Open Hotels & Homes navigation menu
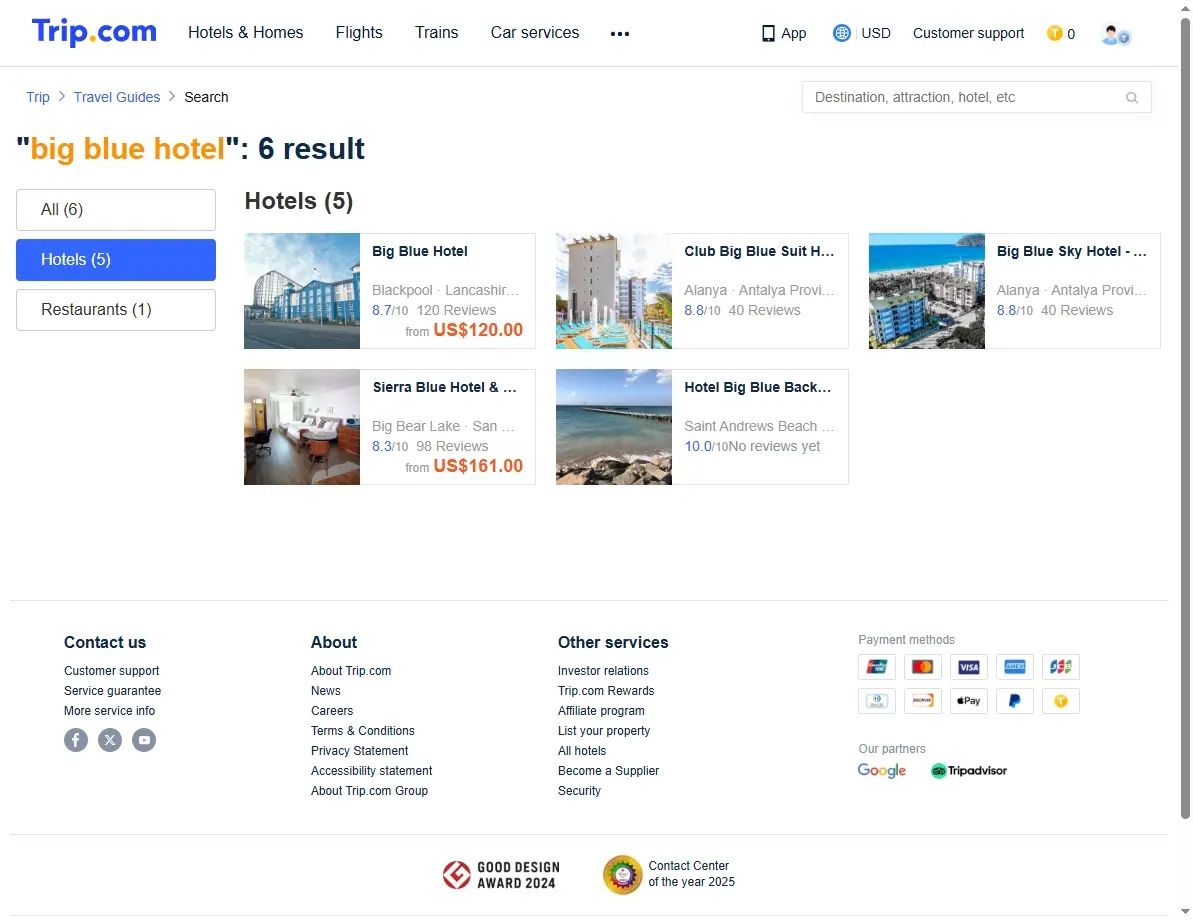This screenshot has height=921, width=1193. click(x=246, y=33)
